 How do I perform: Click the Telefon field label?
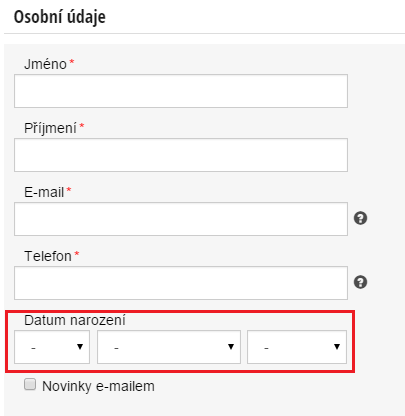tap(48, 256)
